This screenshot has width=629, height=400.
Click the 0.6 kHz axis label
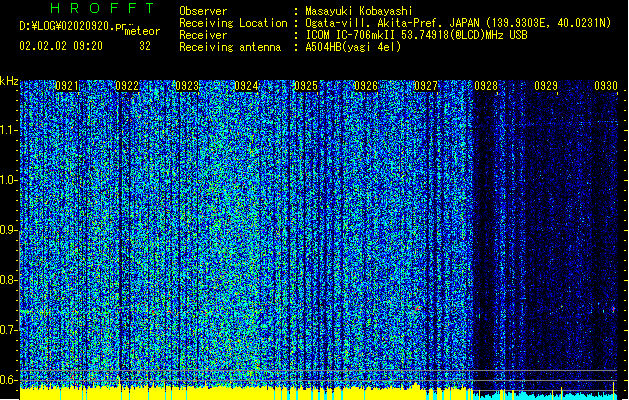coord(8,380)
